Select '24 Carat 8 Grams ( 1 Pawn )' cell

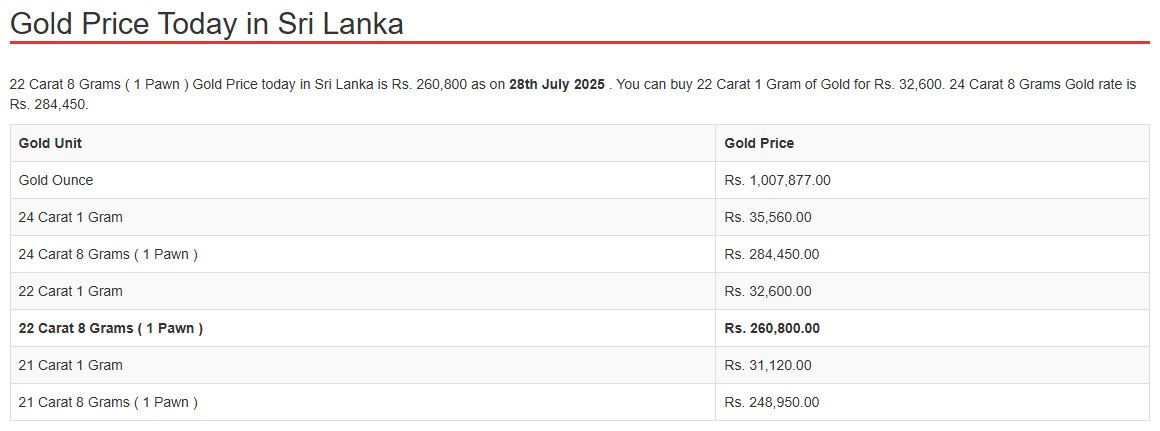tap(108, 254)
